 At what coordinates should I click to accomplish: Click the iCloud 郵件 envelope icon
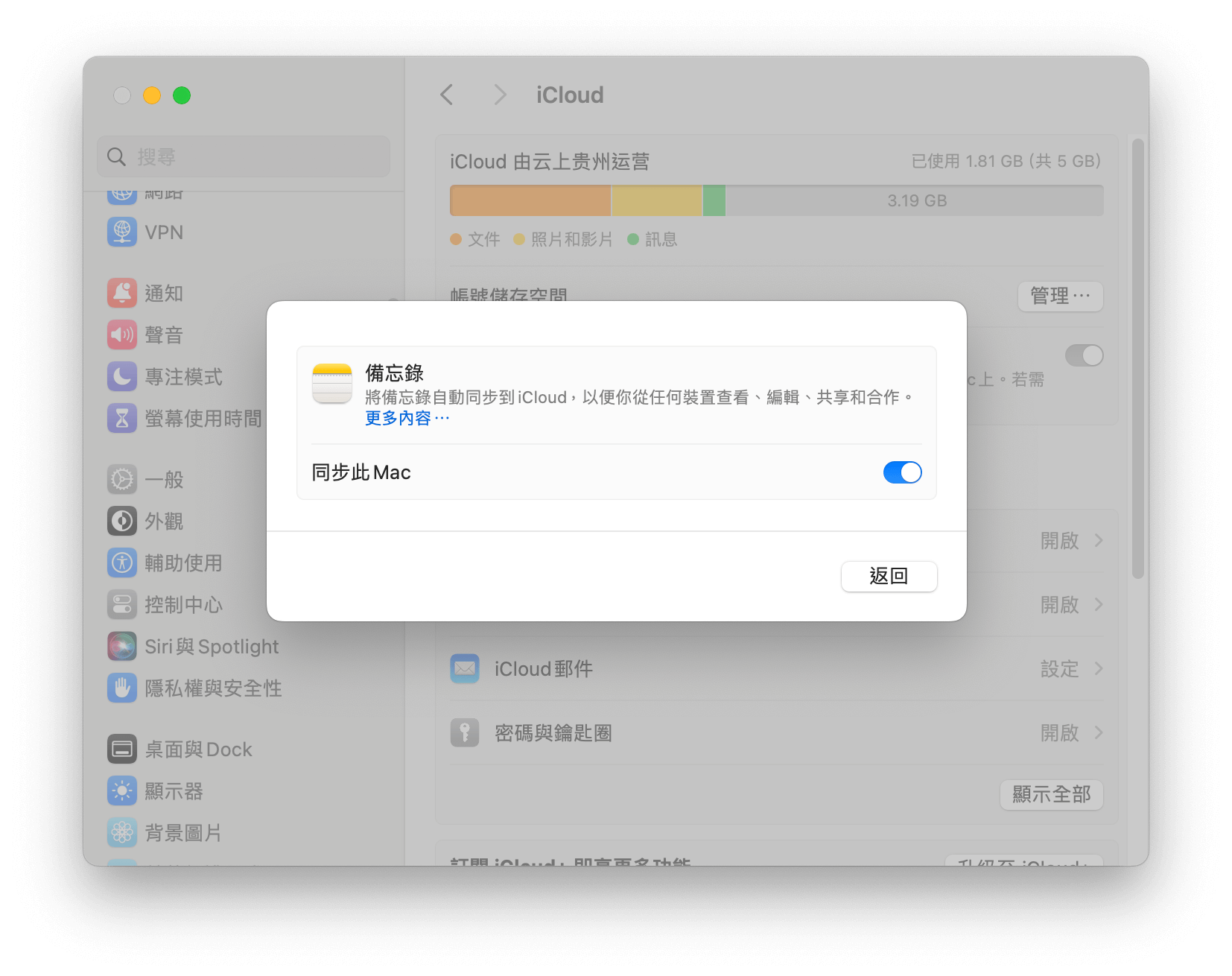(465, 668)
